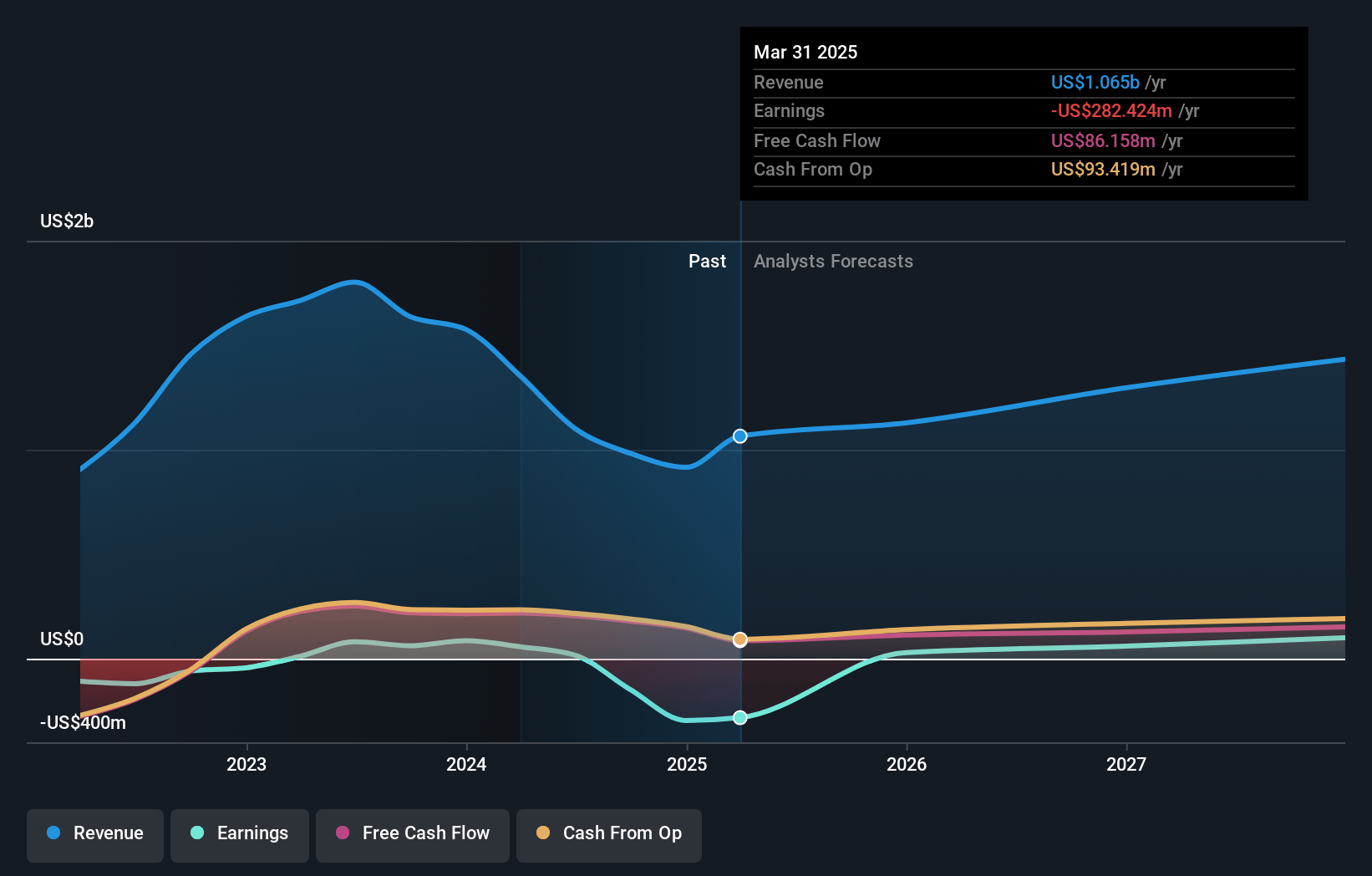Click the Cash From Op label in tooltip
The height and width of the screenshot is (876, 1372).
click(x=813, y=169)
